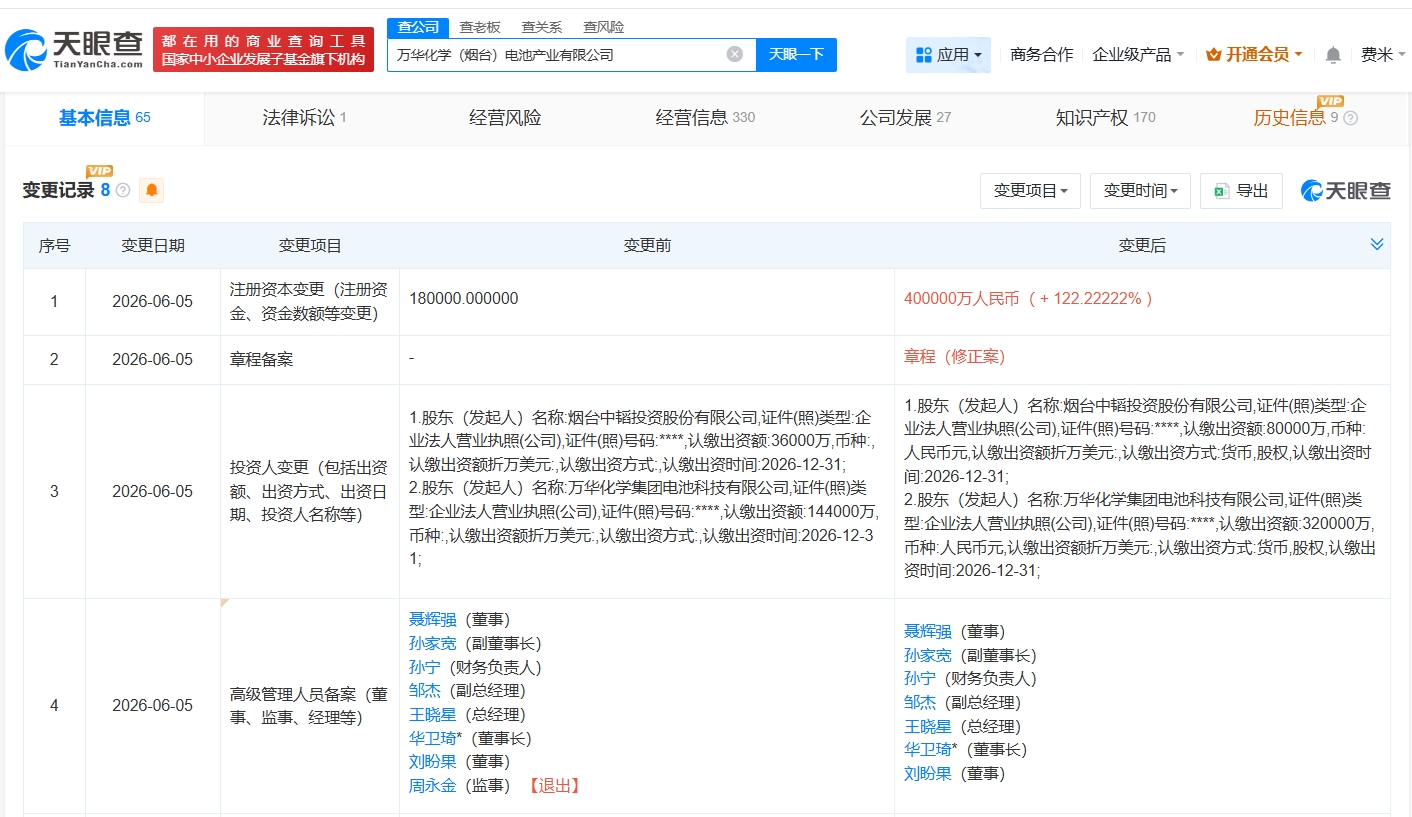The image size is (1412, 817).
Task: Click the 变更前 column header
Action: [647, 246]
